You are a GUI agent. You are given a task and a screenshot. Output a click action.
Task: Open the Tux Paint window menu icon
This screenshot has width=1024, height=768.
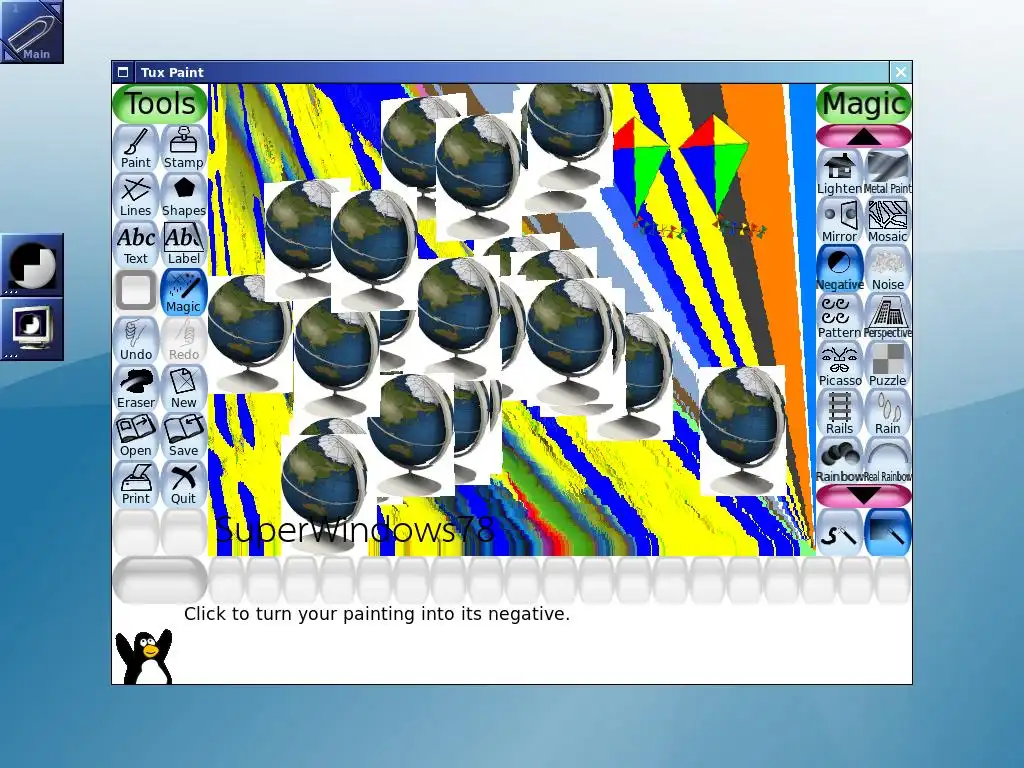(x=123, y=72)
